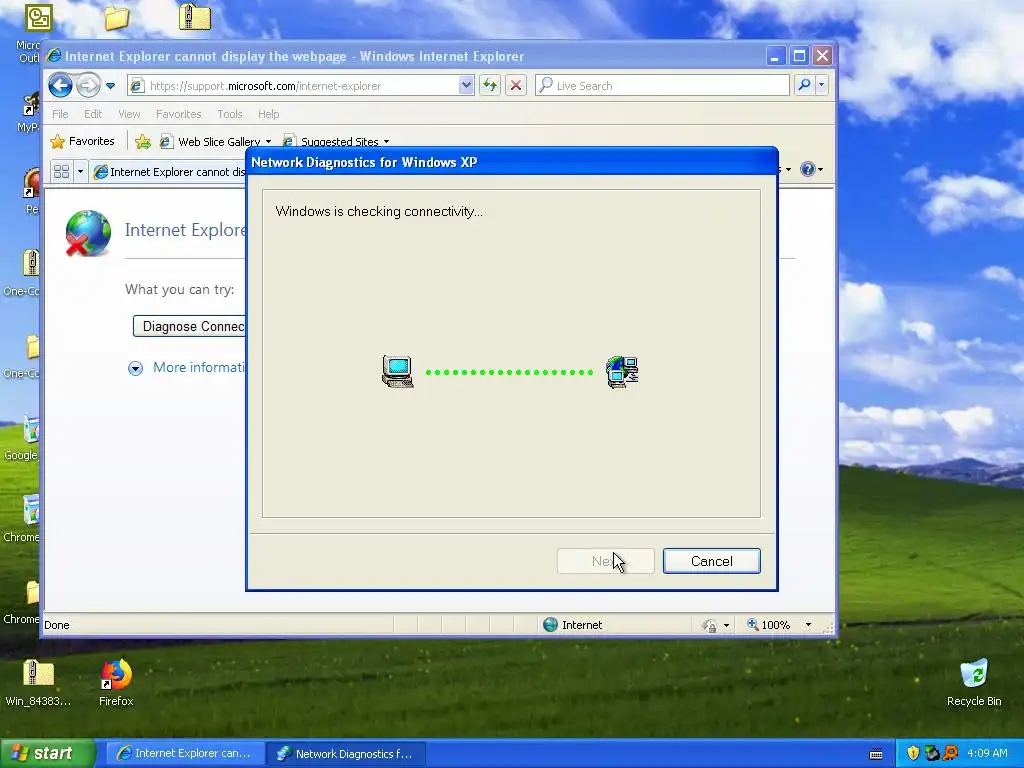Click the Stop loading icon
The width and height of the screenshot is (1024, 768).
point(516,86)
